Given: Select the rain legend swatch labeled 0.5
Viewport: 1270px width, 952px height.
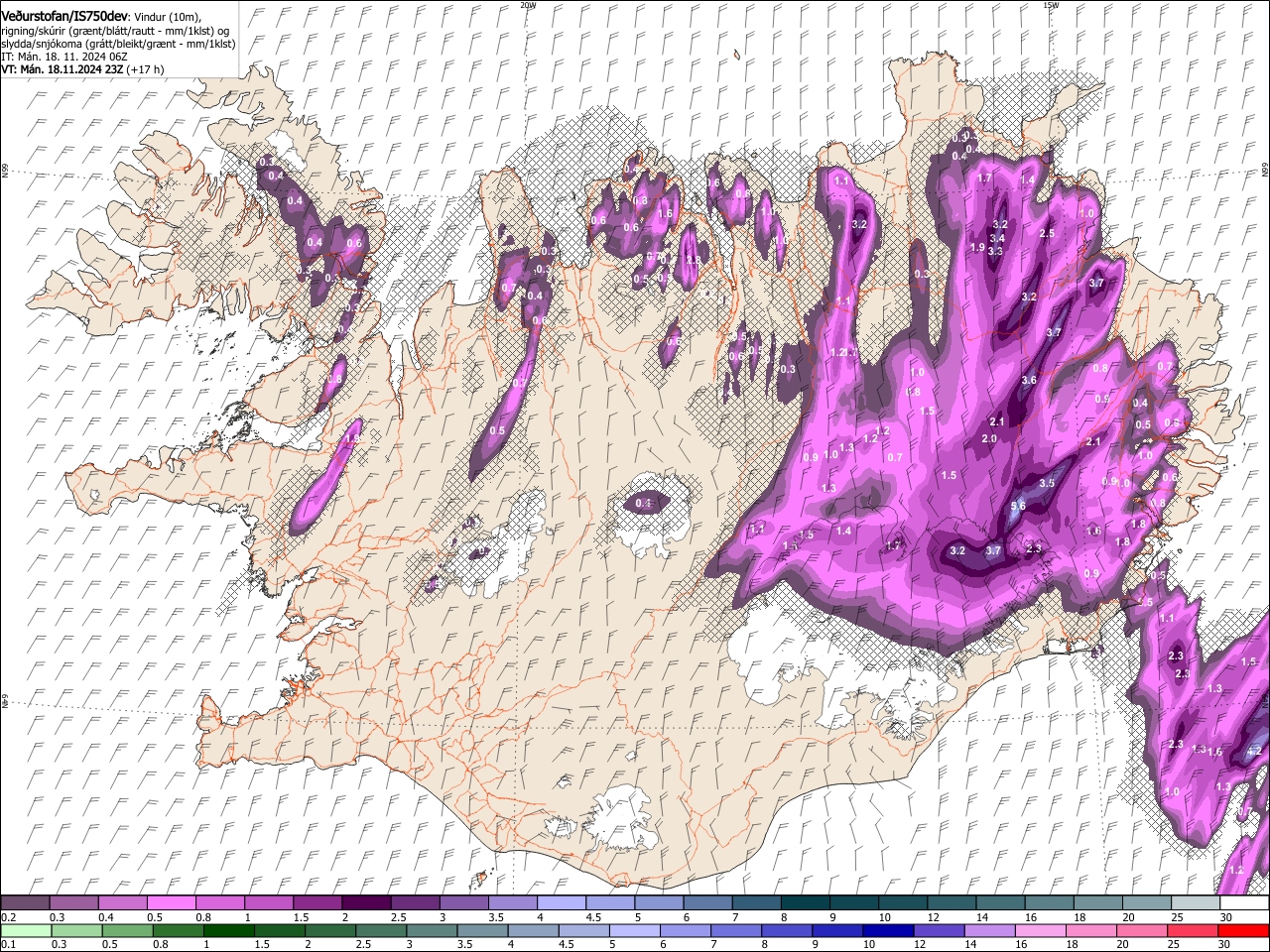Looking at the screenshot, I should pyautogui.click(x=128, y=931).
